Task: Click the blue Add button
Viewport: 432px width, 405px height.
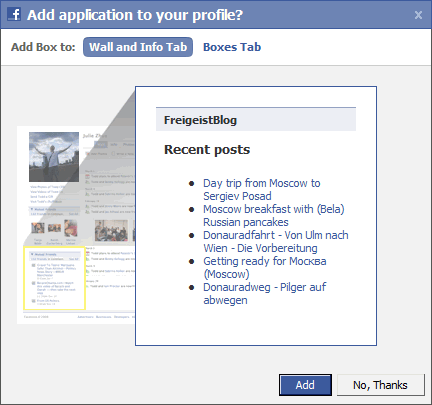Action: point(305,385)
